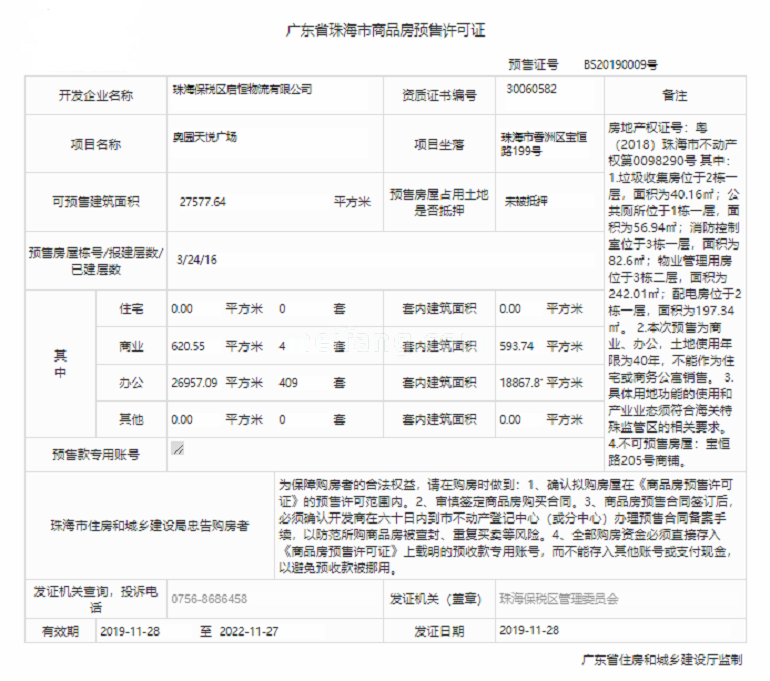
Task: Click the date next to 发证日期
Action: [x=529, y=631]
